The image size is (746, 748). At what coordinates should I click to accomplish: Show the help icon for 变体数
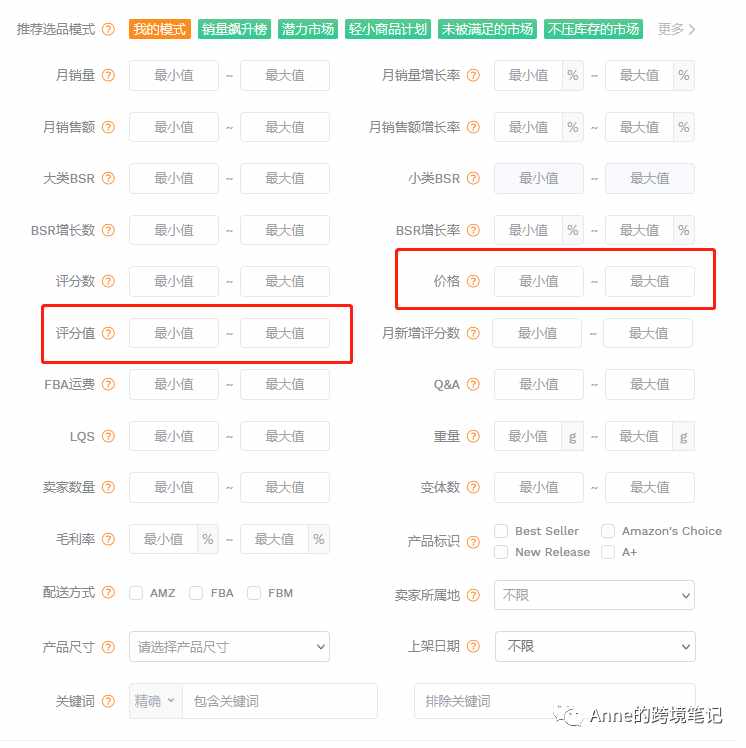(473, 487)
